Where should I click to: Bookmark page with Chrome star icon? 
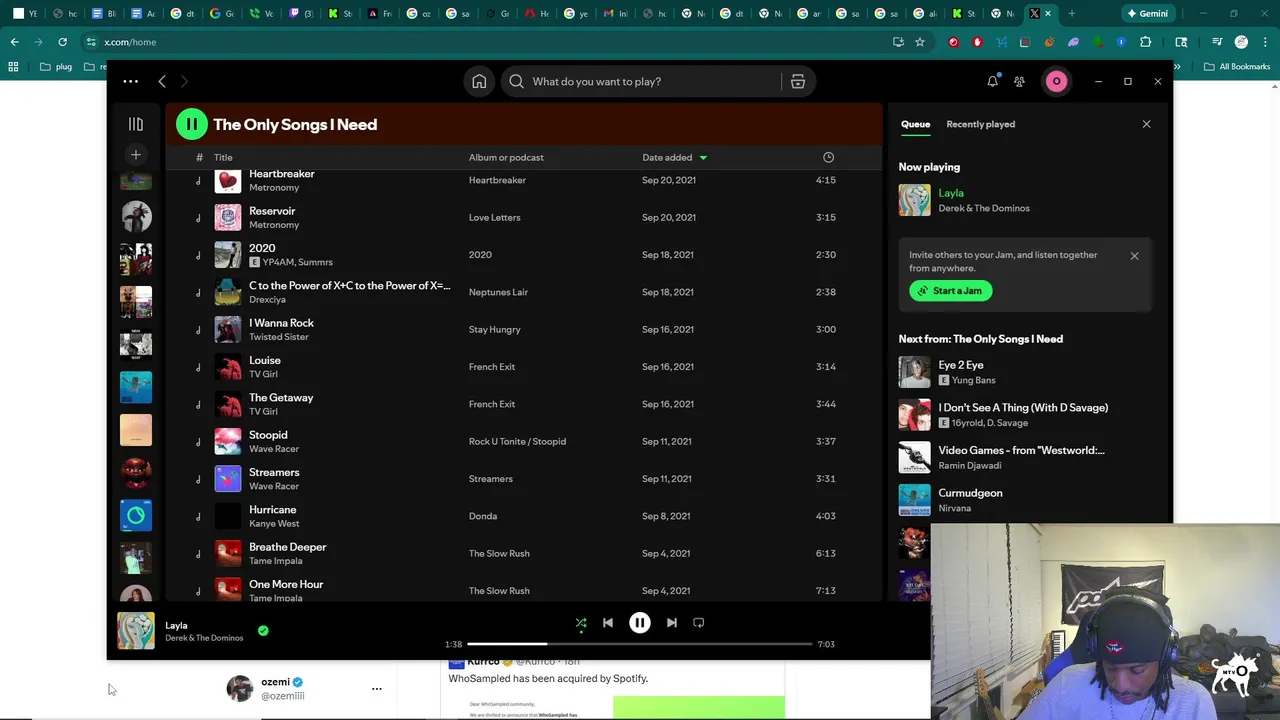click(920, 42)
